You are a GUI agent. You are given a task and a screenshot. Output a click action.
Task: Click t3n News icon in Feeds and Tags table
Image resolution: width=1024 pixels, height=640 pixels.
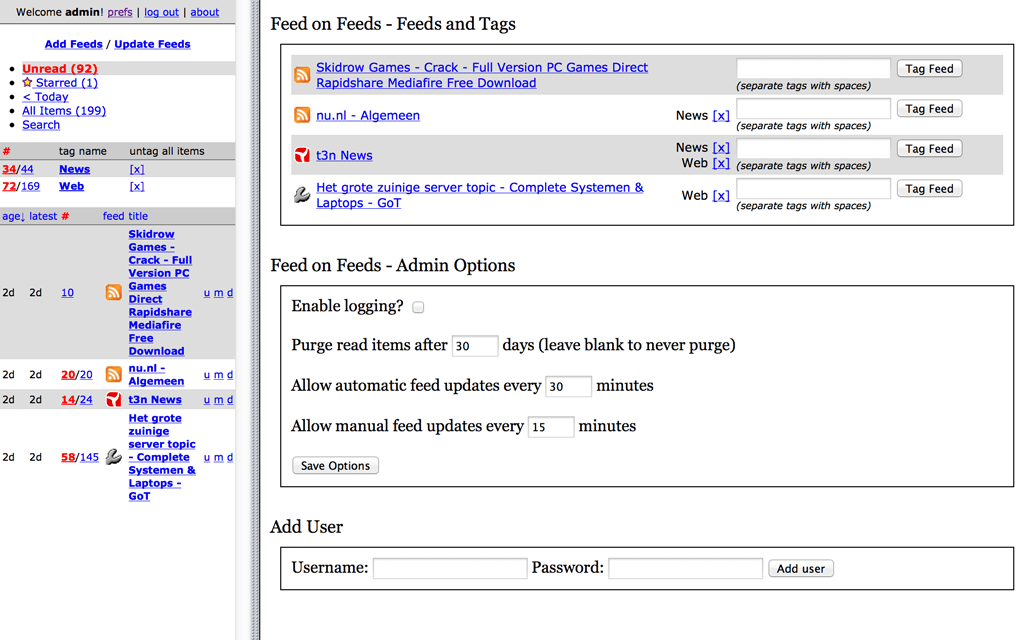[x=302, y=155]
